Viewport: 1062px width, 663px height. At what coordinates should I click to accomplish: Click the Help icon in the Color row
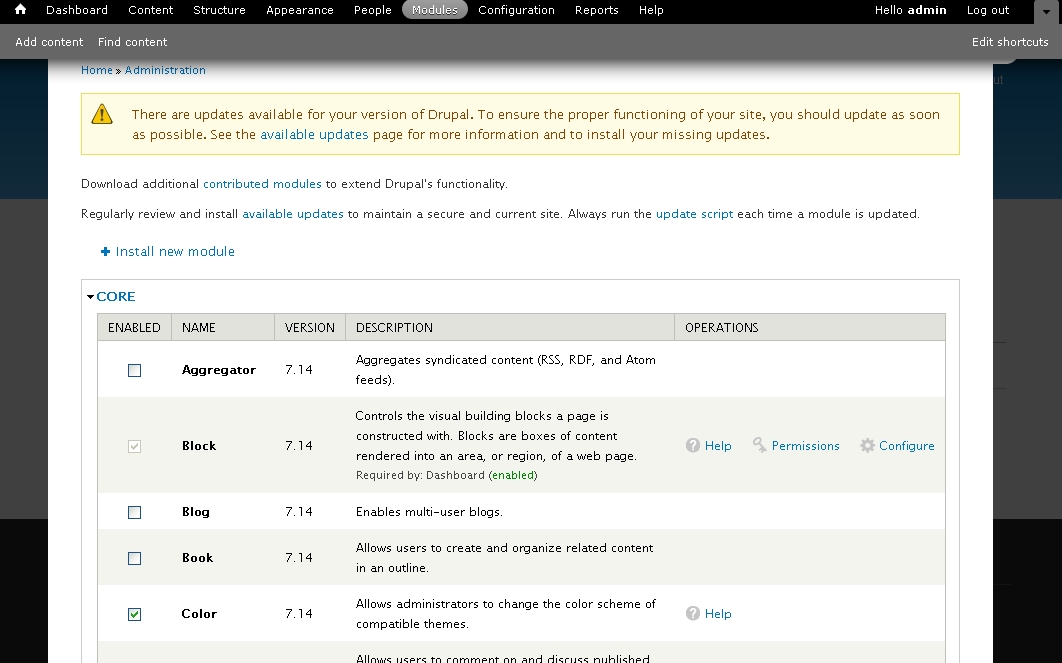coord(693,614)
